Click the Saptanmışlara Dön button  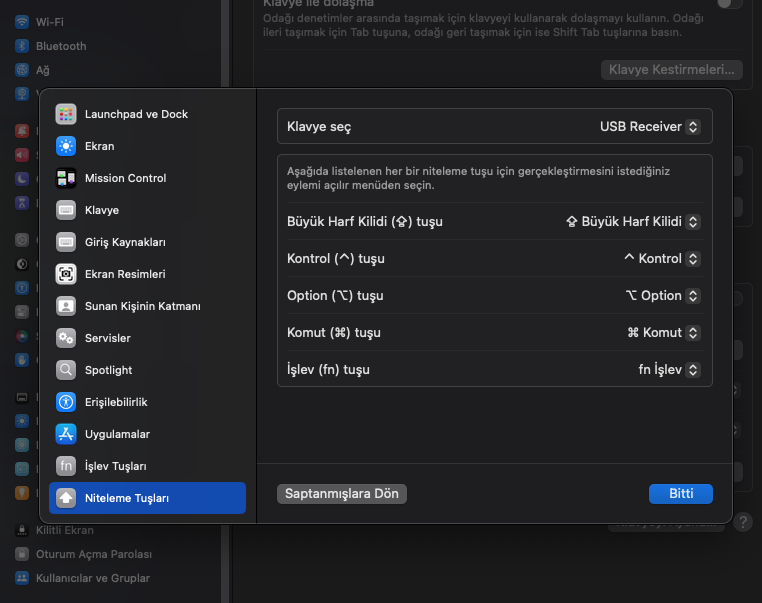tap(342, 494)
